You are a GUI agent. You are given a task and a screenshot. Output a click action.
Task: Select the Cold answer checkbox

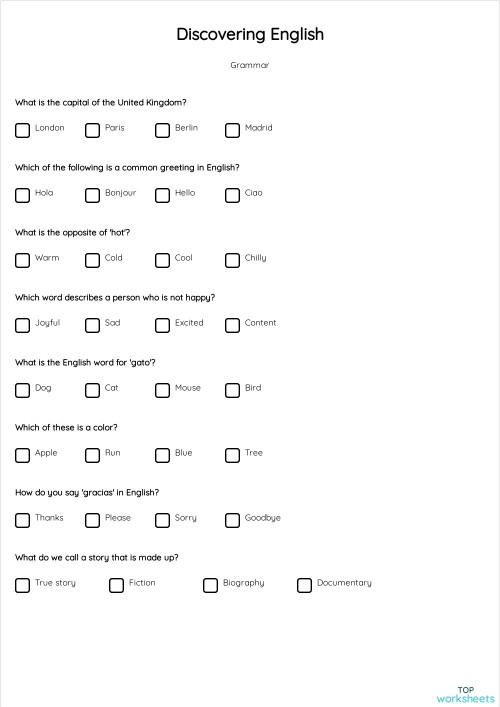[92, 260]
